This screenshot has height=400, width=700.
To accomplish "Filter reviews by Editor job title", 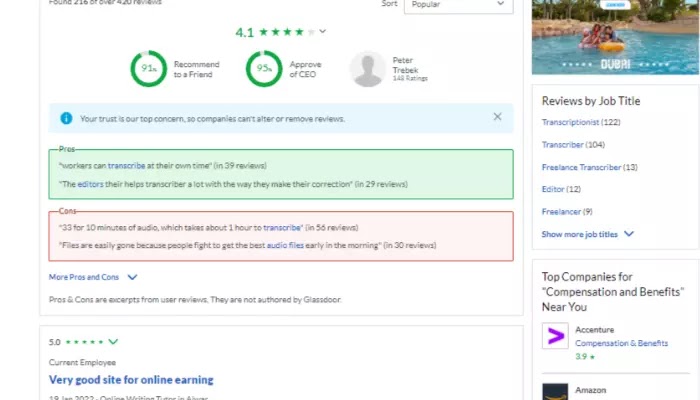I will (553, 189).
